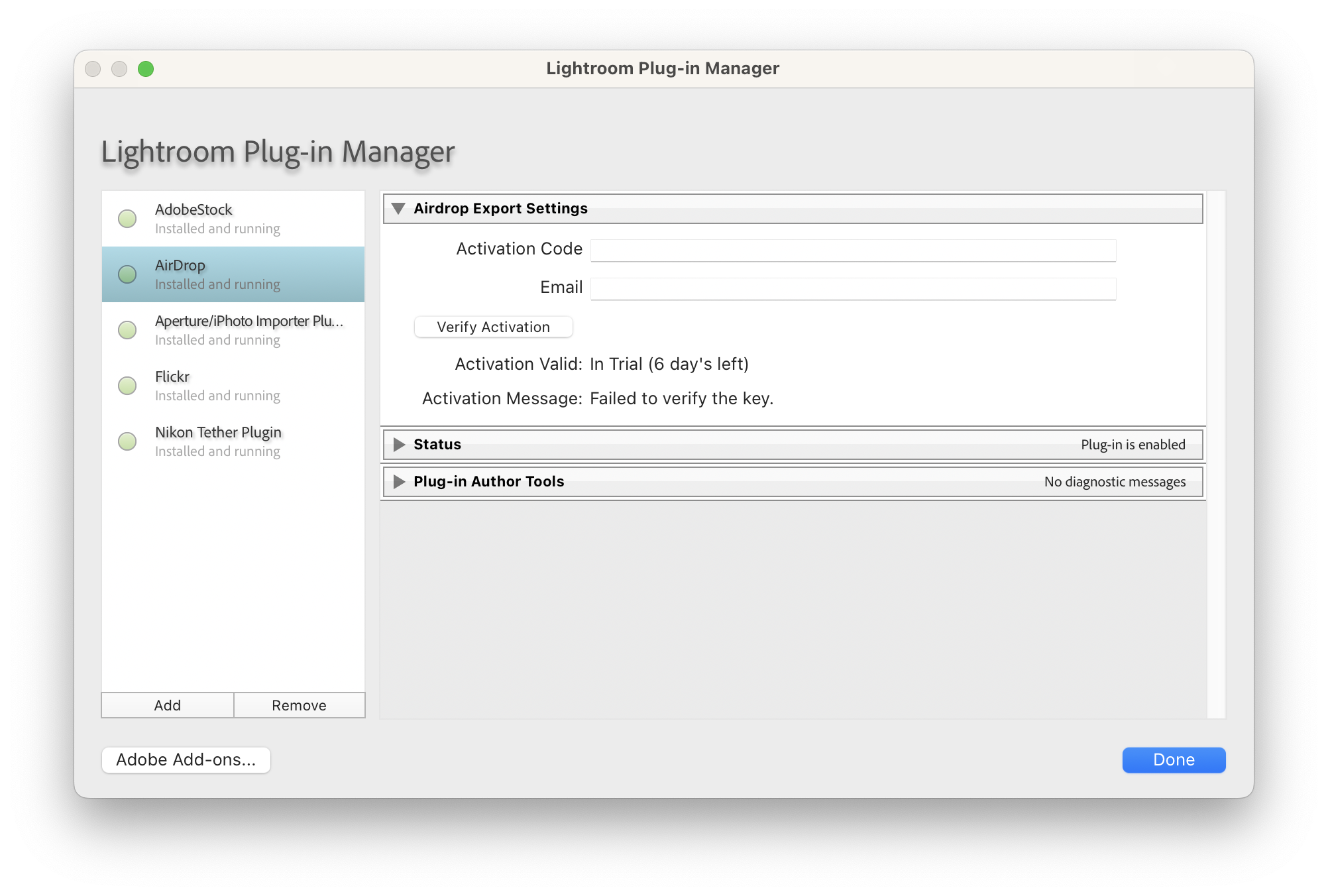Click the Add plug-in button
The image size is (1328, 896).
tap(168, 705)
